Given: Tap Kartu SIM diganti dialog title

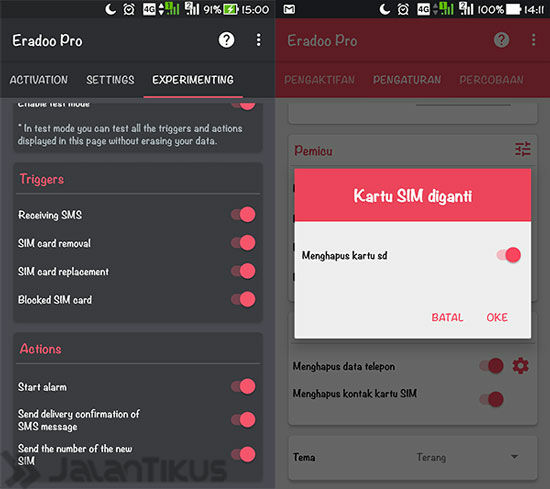Looking at the screenshot, I should (x=412, y=196).
